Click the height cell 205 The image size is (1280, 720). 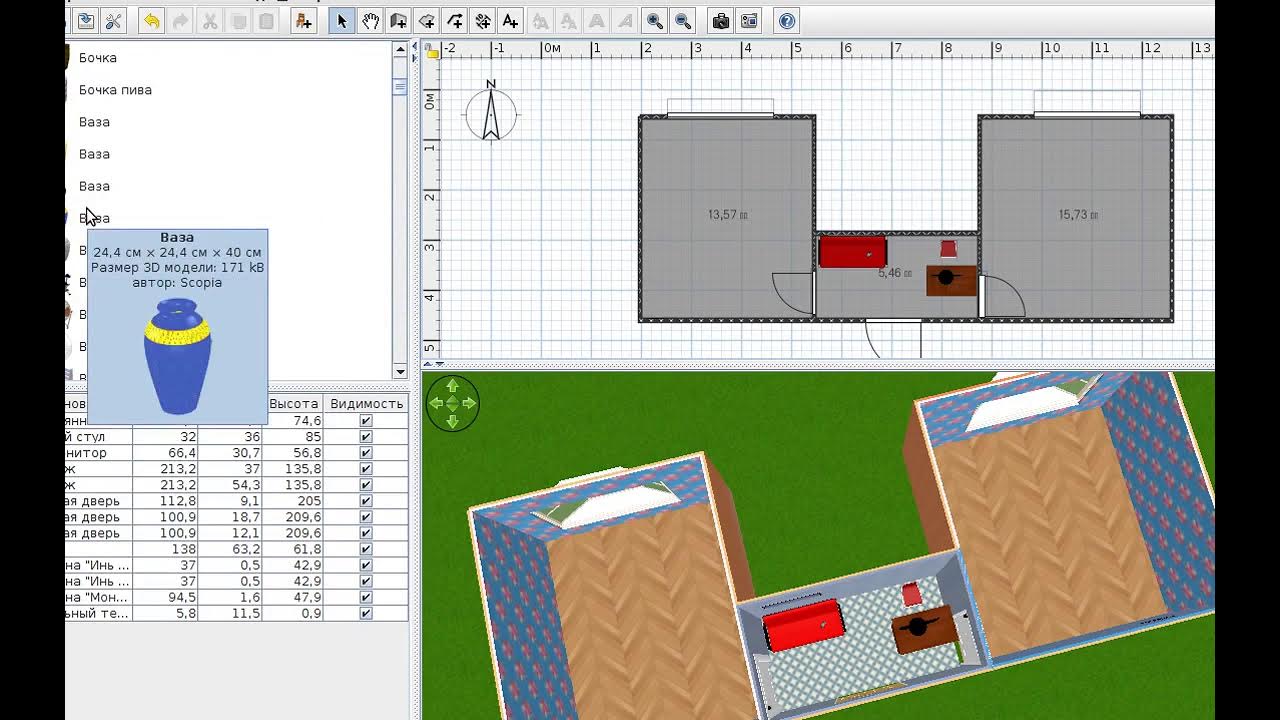[x=294, y=501]
